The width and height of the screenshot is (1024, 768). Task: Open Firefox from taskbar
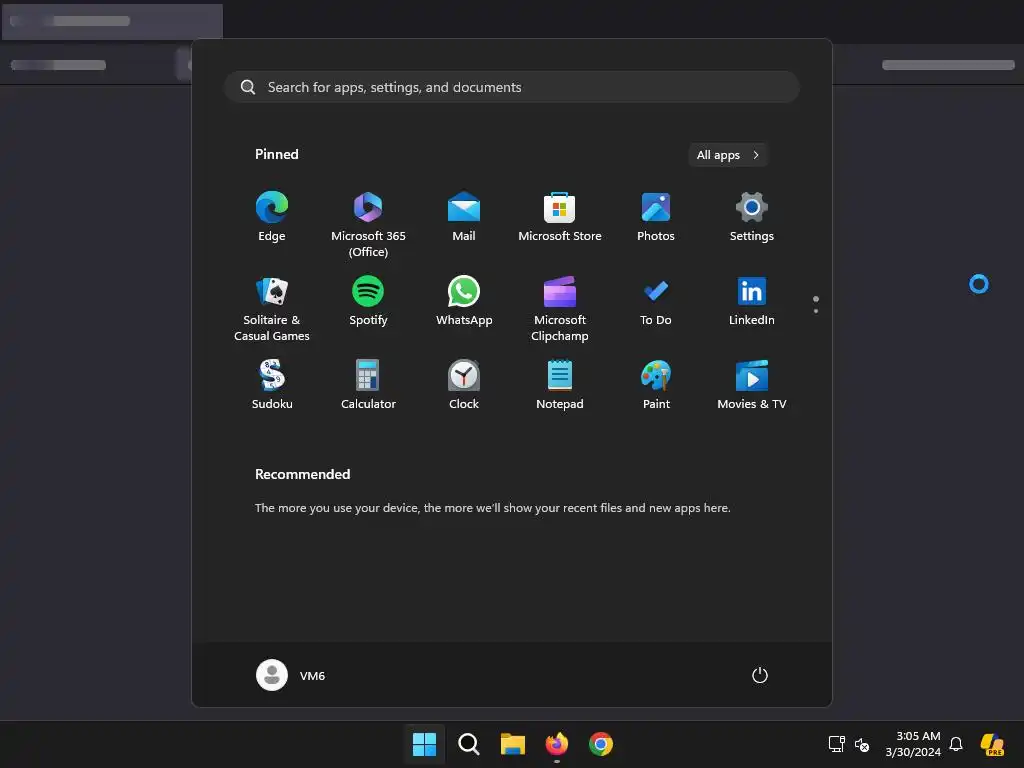point(556,744)
